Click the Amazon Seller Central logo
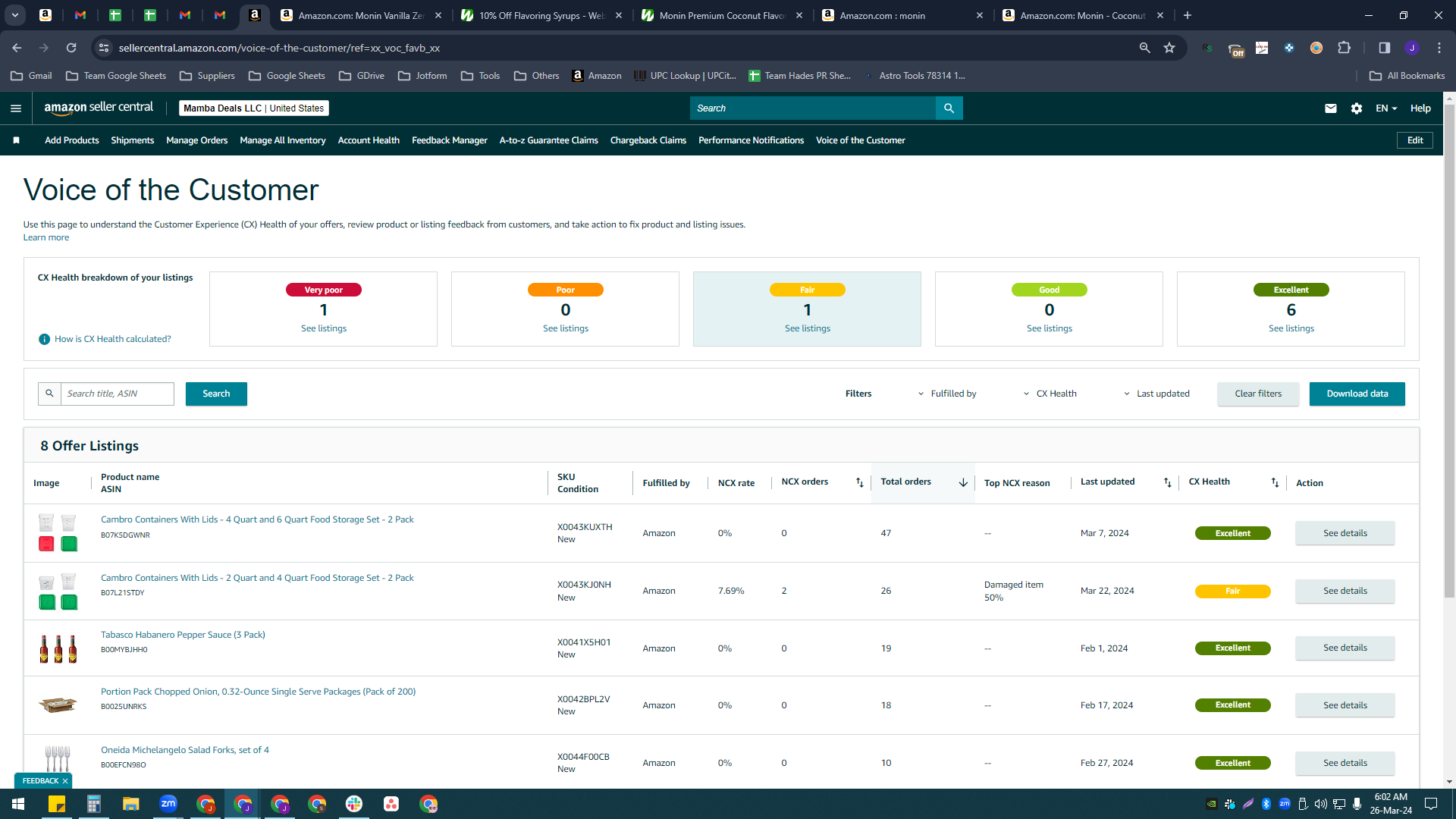 (99, 108)
